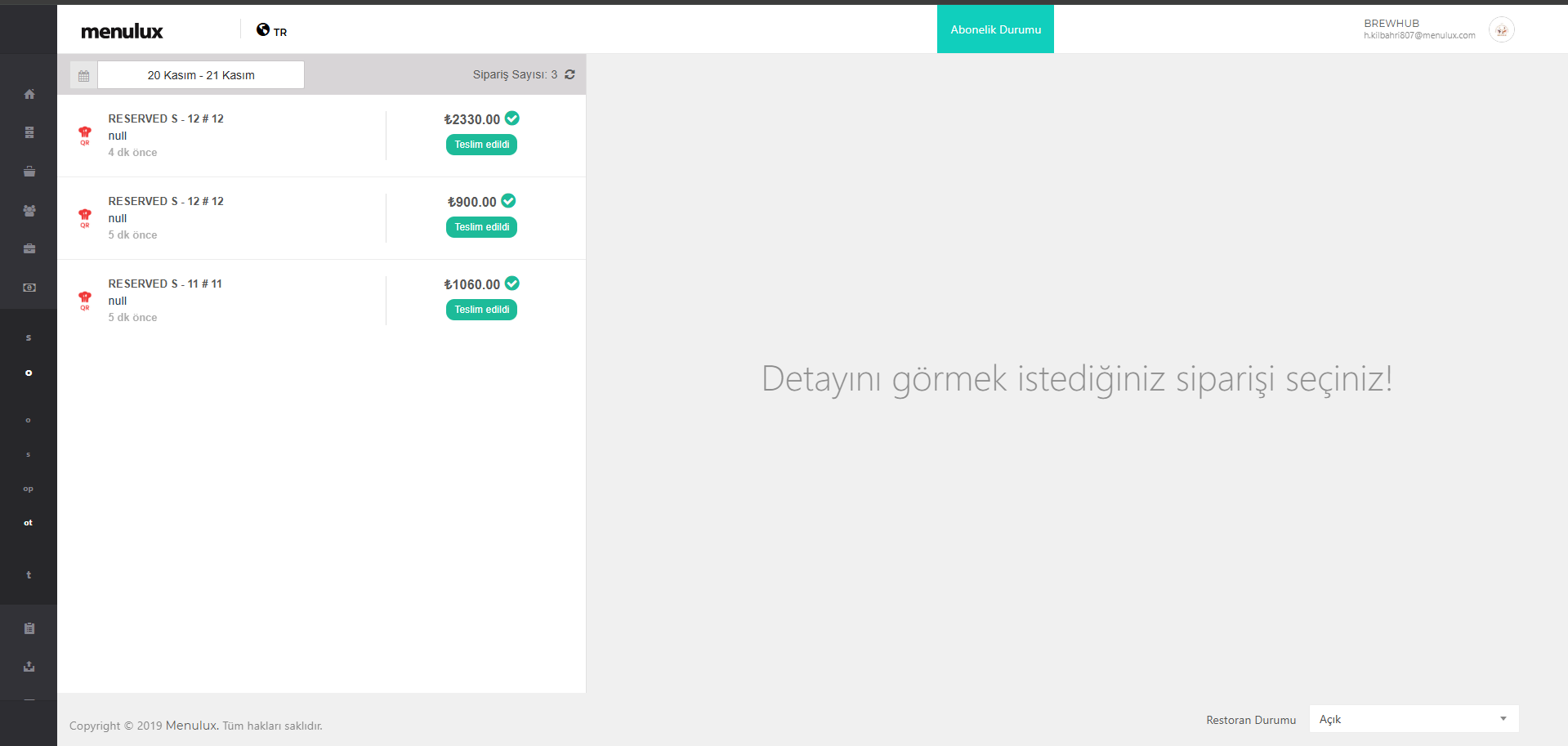This screenshot has height=746, width=1568.
Task: Open the date range selector showing 20 Kasım - 21 Kasım
Action: [200, 74]
